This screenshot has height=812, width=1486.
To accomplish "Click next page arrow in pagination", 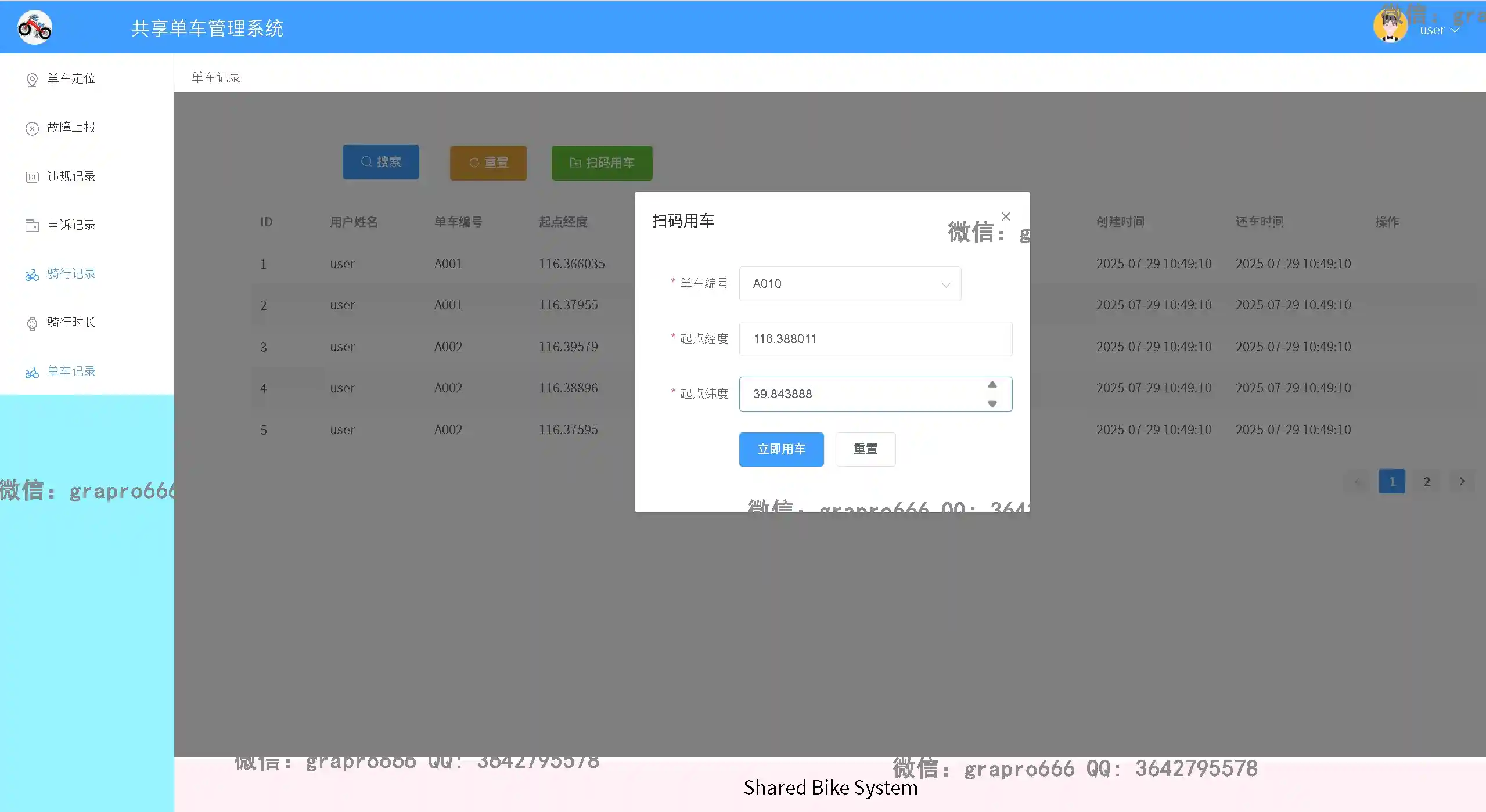I will coord(1462,481).
